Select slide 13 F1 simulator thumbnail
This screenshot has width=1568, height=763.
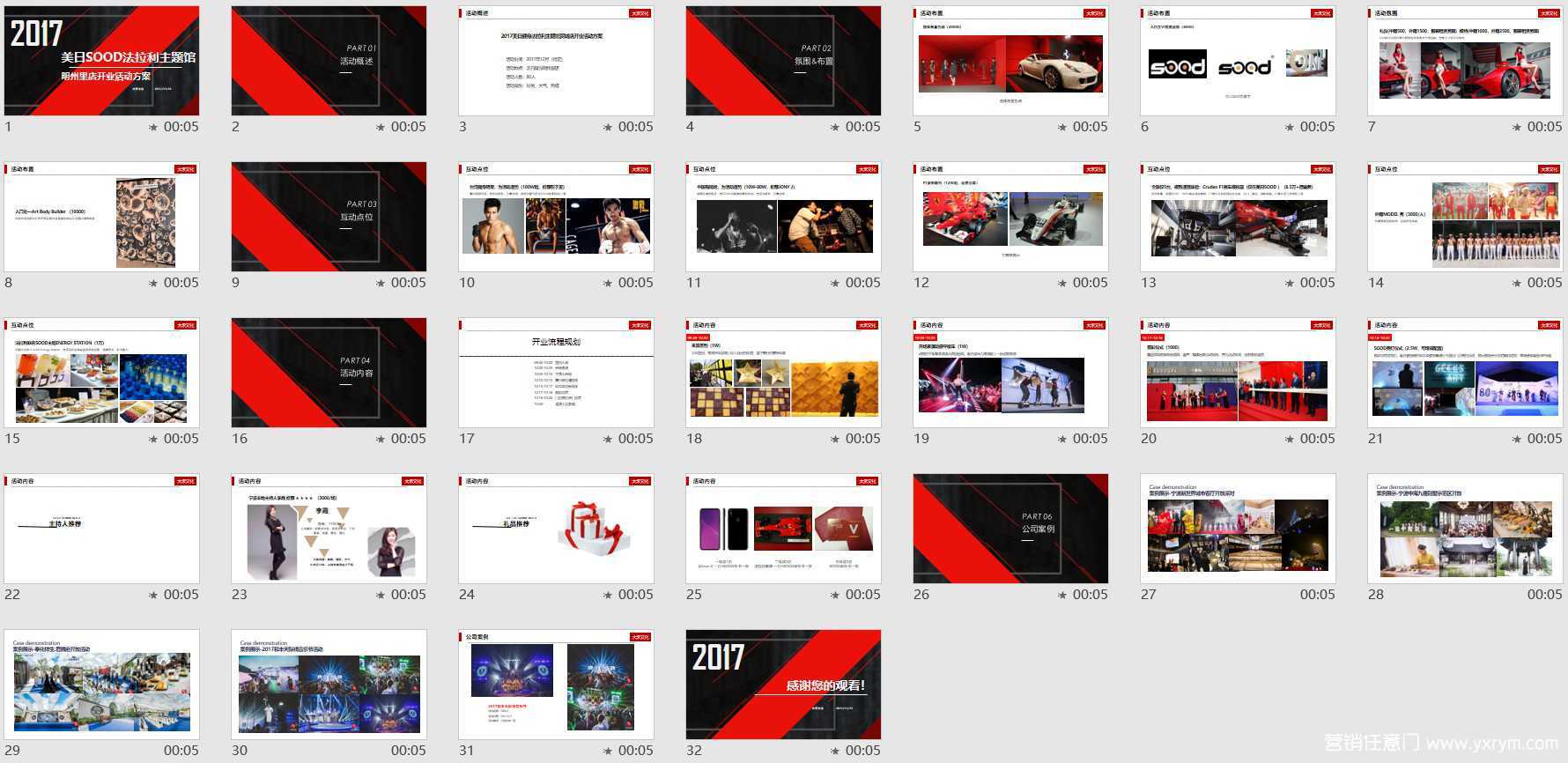pyautogui.click(x=1239, y=217)
